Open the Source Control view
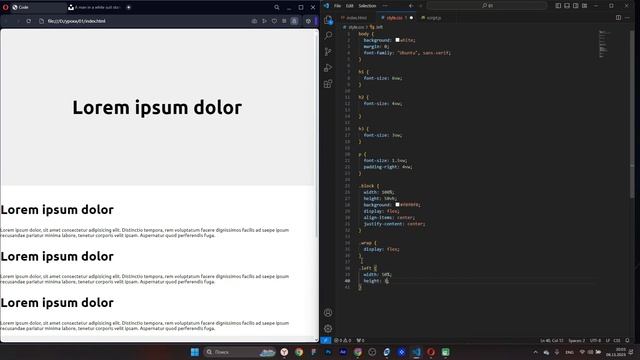Image resolution: width=640 pixels, height=360 pixels. [x=328, y=51]
